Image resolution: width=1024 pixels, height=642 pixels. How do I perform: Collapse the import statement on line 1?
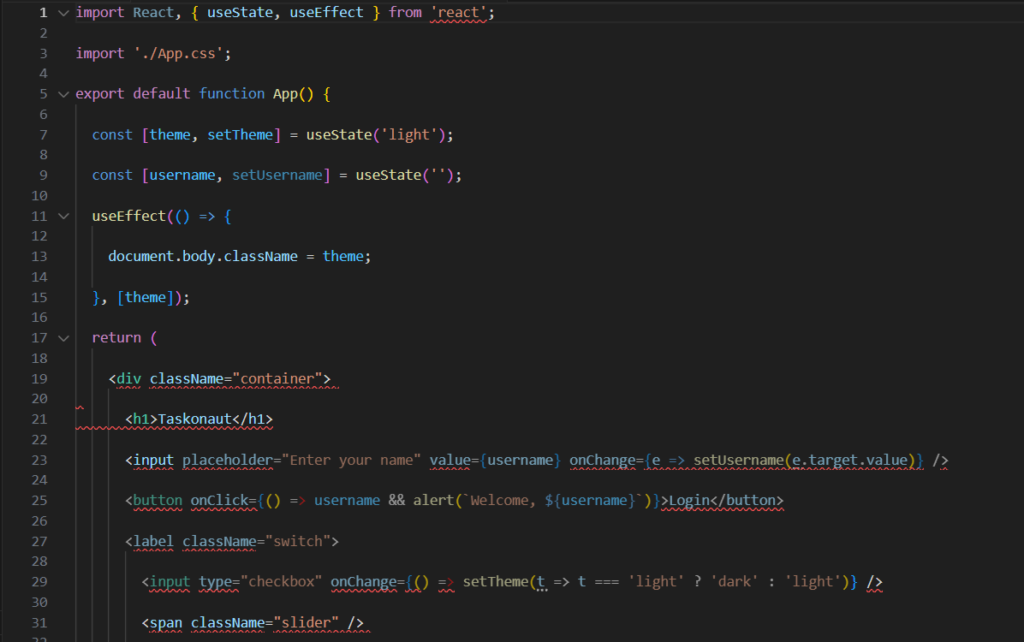[x=62, y=12]
